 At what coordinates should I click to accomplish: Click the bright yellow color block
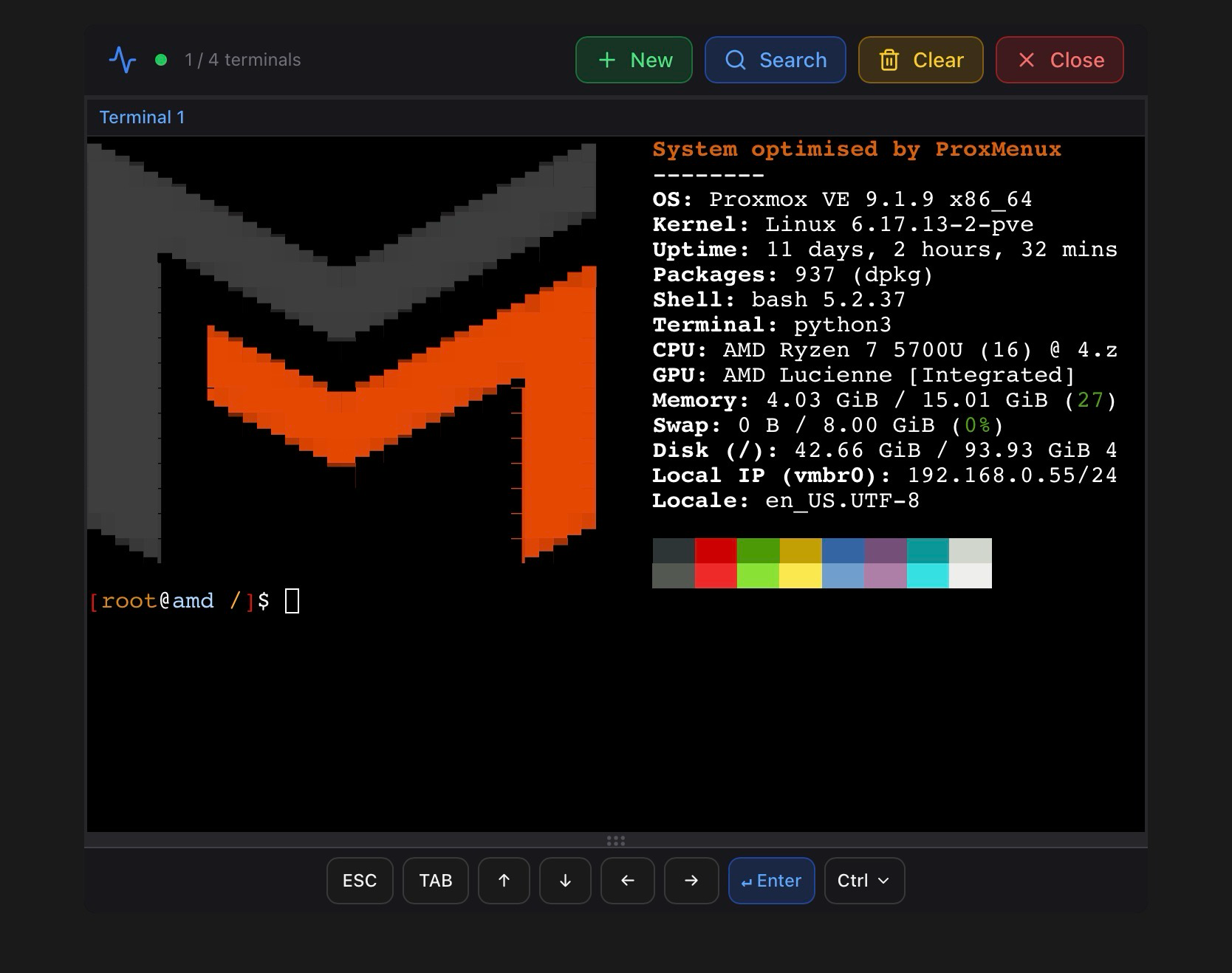(801, 576)
